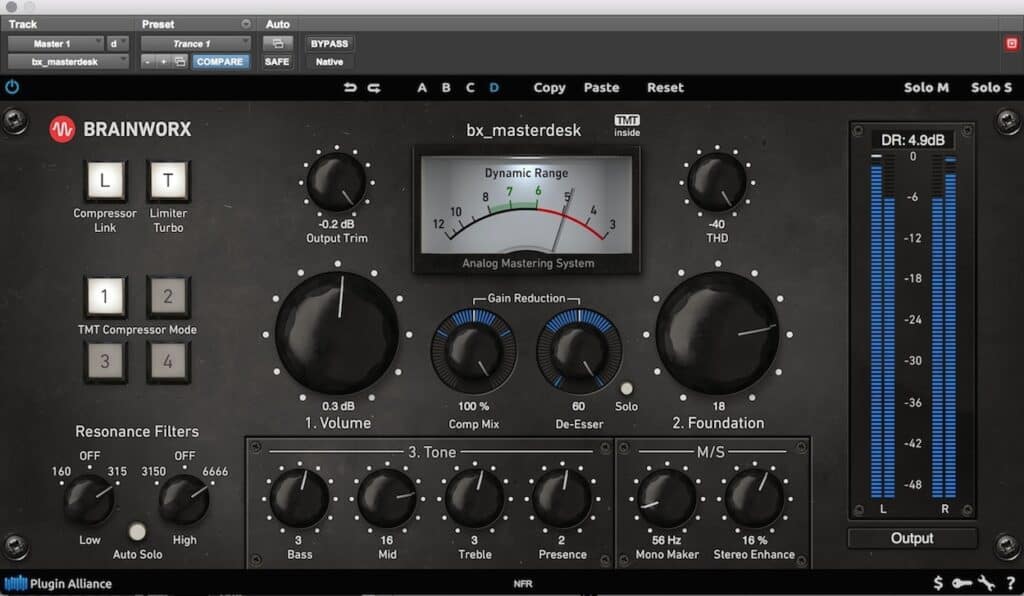
Task: Open the Trance 1 preset dropdown
Action: tap(195, 43)
